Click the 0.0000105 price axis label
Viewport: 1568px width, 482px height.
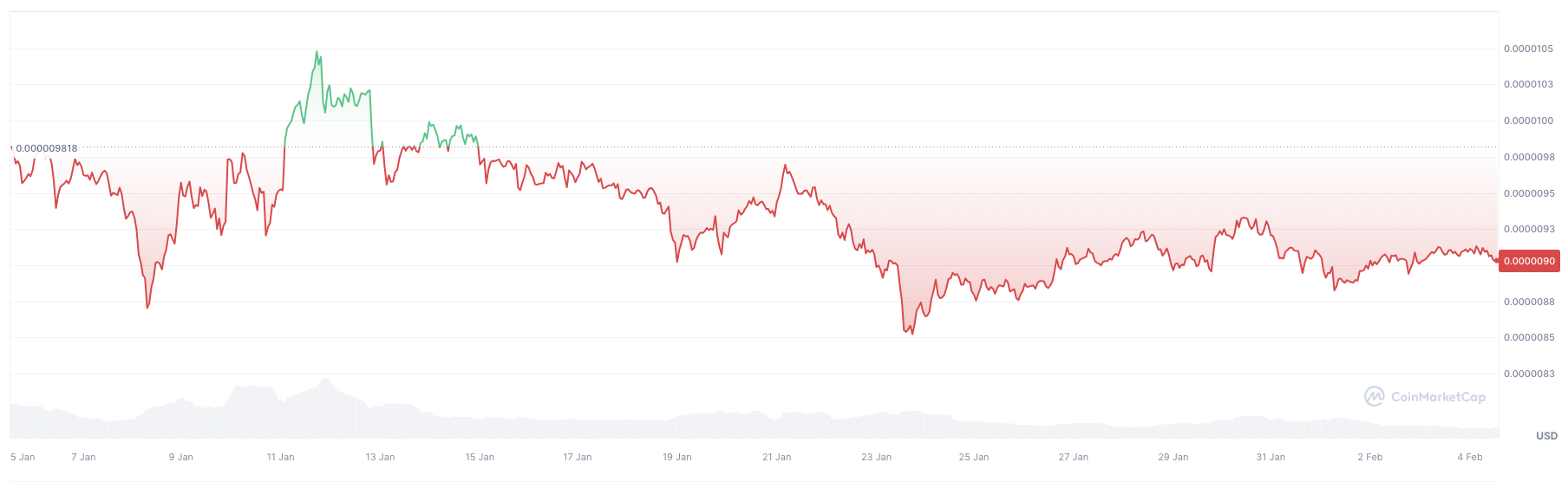[x=1528, y=49]
